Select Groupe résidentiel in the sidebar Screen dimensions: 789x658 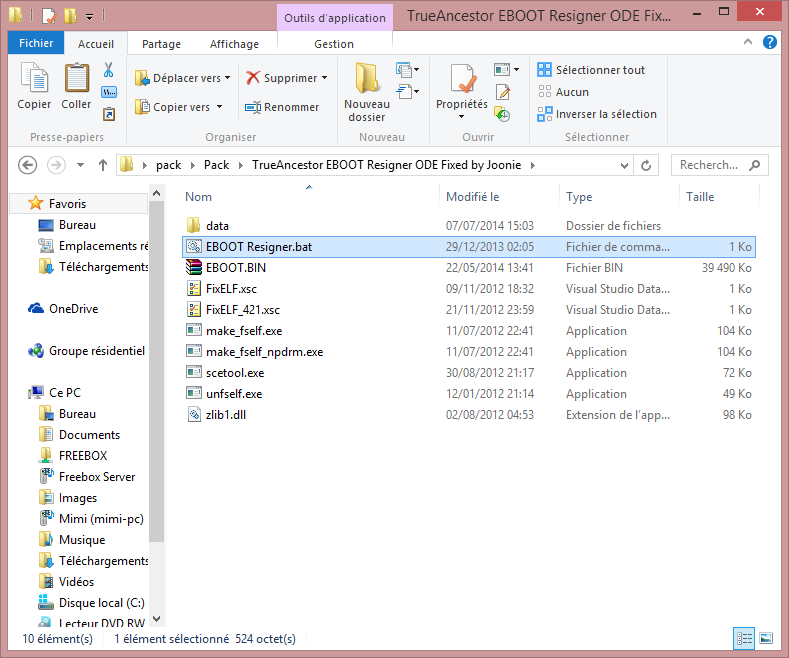(87, 351)
